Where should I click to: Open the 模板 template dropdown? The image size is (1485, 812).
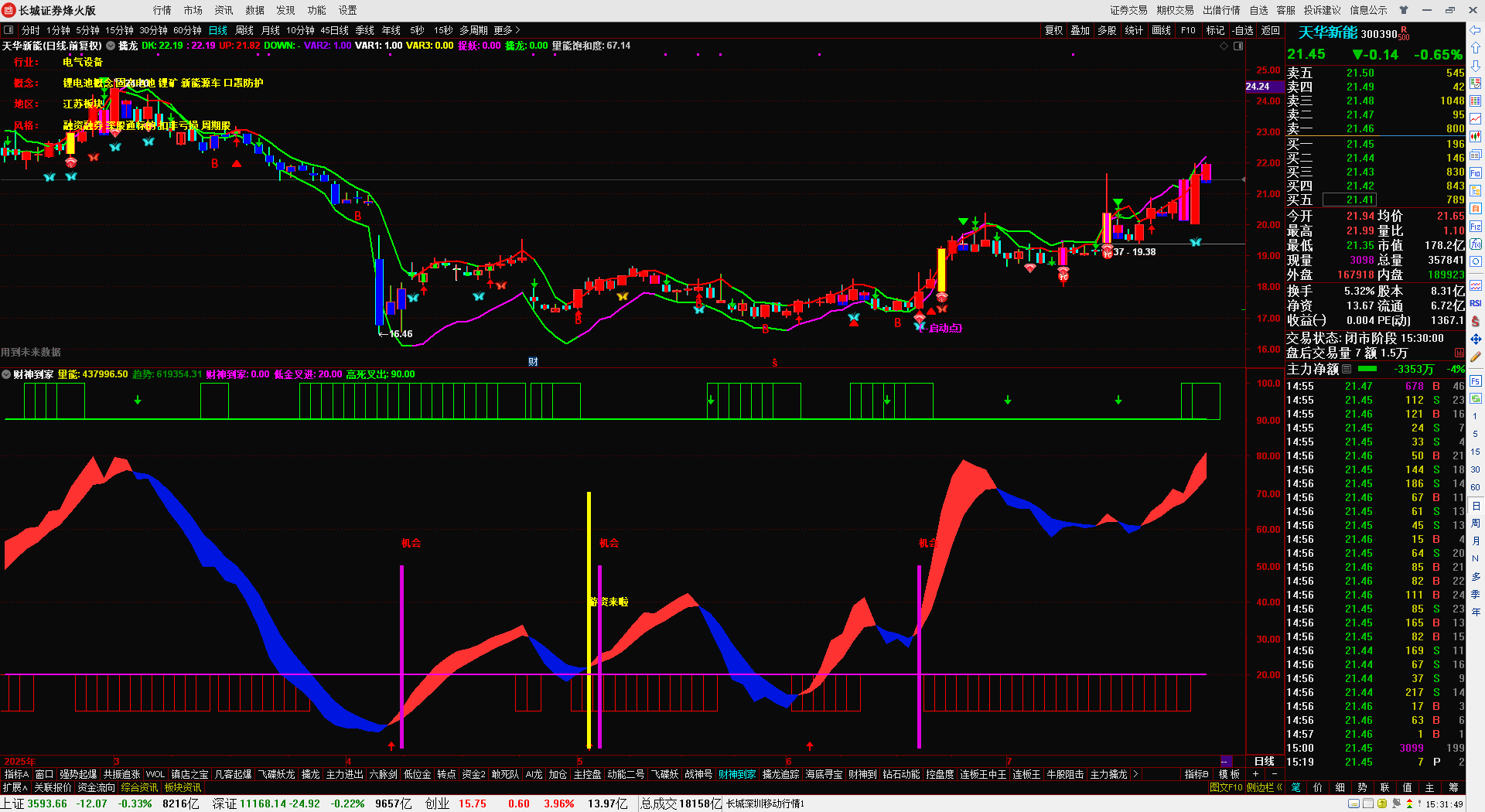(1230, 774)
